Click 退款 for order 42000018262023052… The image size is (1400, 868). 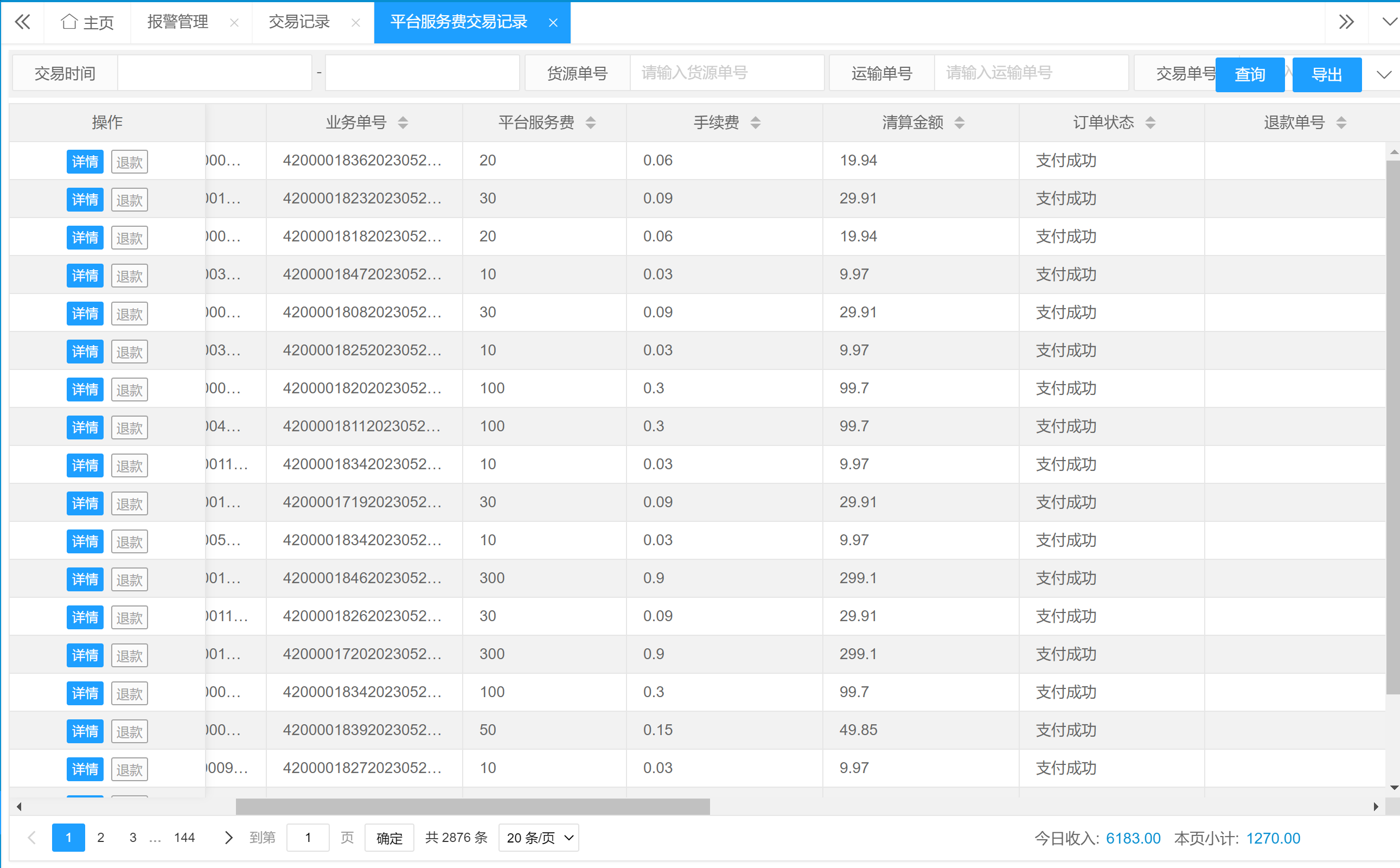coord(129,618)
